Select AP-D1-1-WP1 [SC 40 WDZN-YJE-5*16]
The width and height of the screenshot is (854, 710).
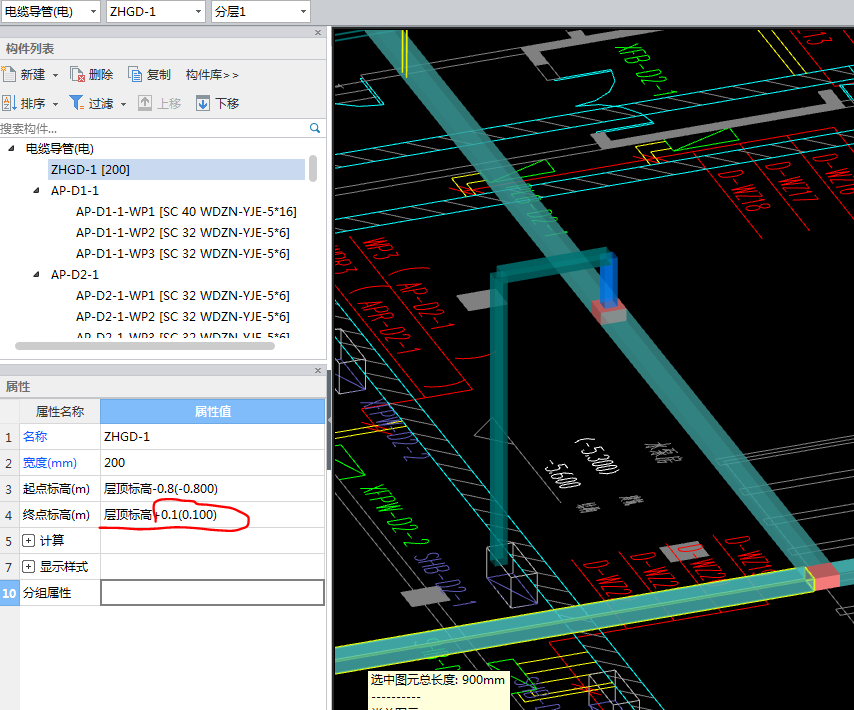[x=186, y=211]
